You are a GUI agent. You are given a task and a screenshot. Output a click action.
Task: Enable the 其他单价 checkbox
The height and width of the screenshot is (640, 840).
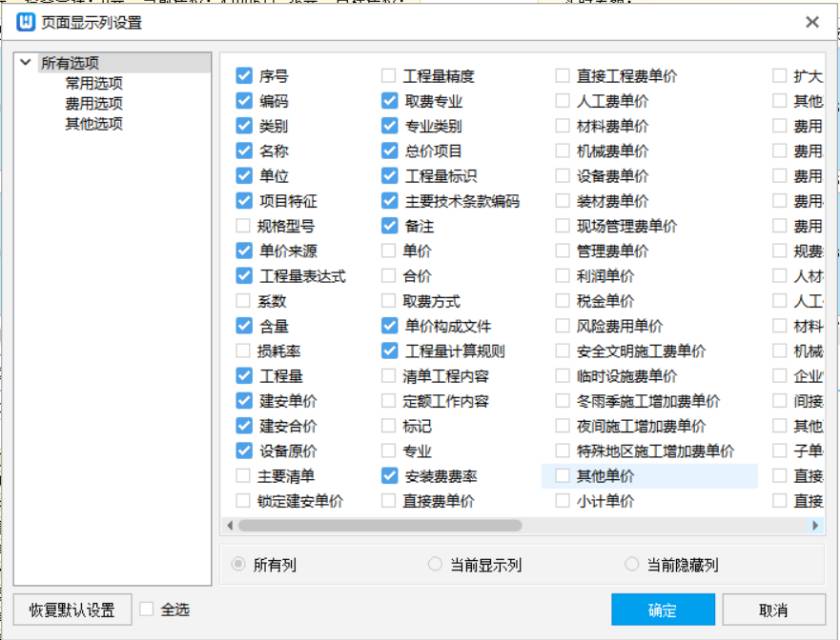tap(562, 476)
